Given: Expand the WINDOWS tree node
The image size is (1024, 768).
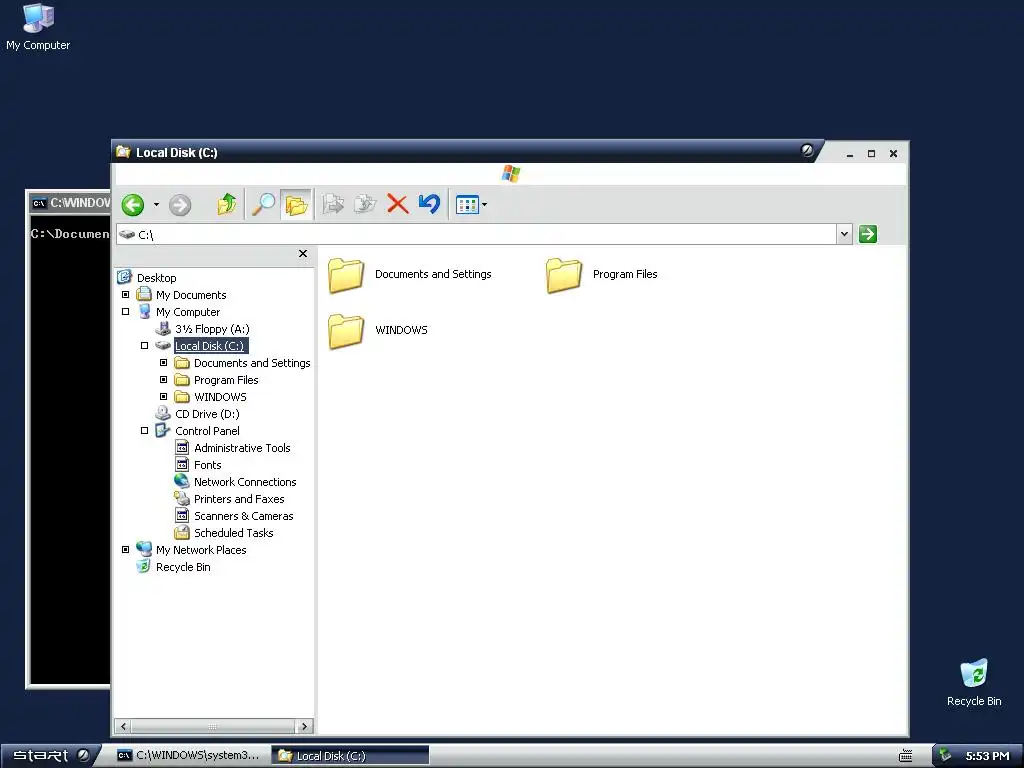Looking at the screenshot, I should click(x=163, y=396).
